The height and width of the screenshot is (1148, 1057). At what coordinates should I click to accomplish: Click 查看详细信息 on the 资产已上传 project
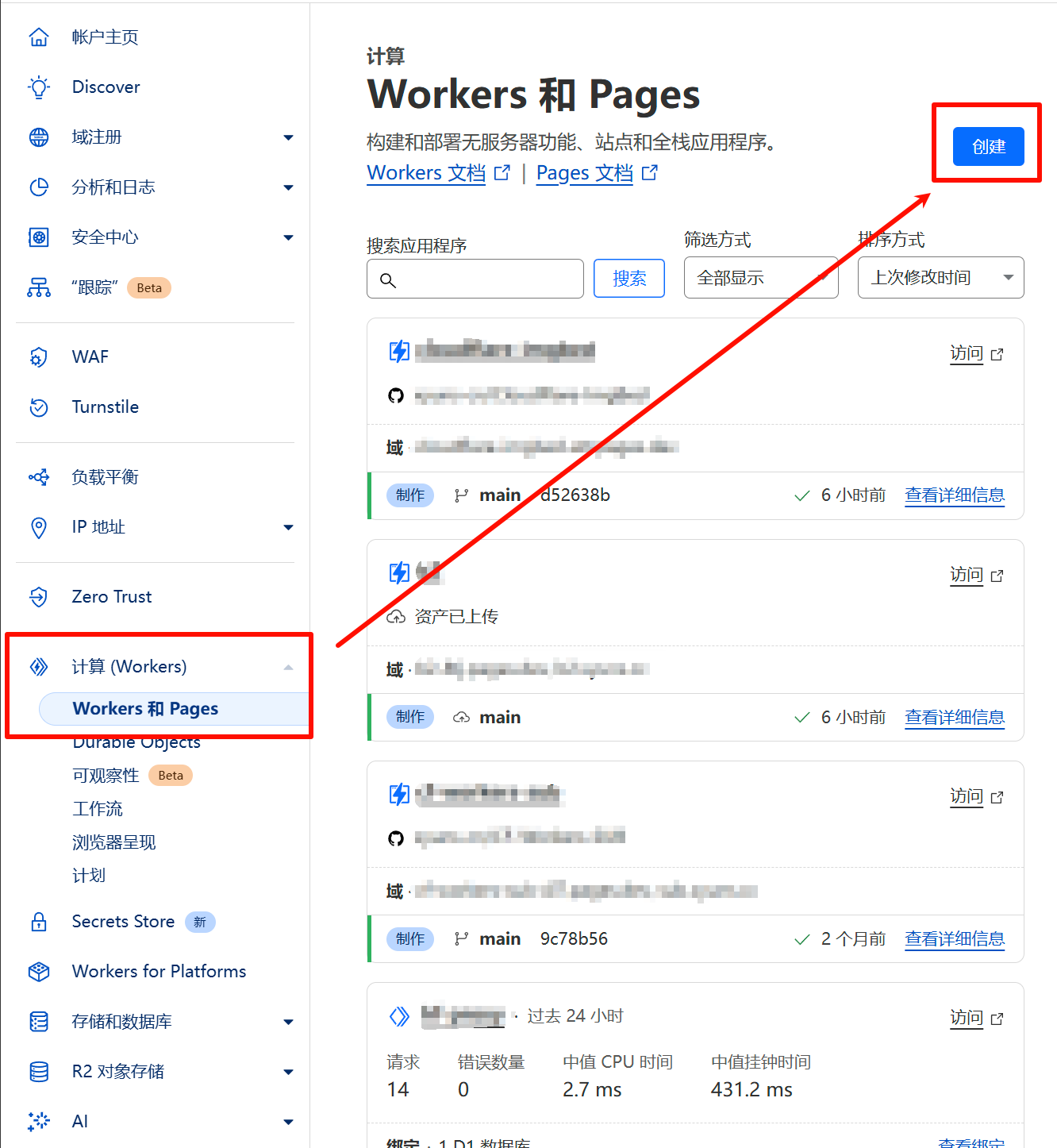click(x=955, y=718)
